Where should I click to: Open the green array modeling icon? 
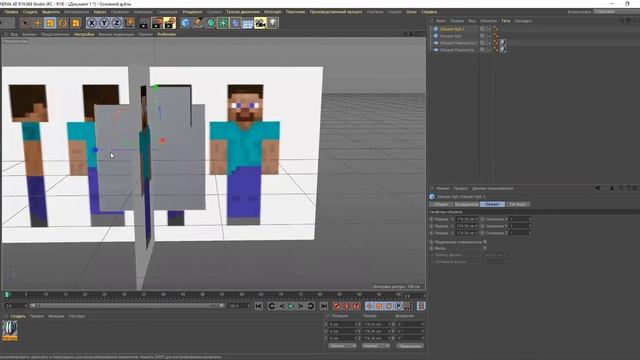pyautogui.click(x=223, y=23)
